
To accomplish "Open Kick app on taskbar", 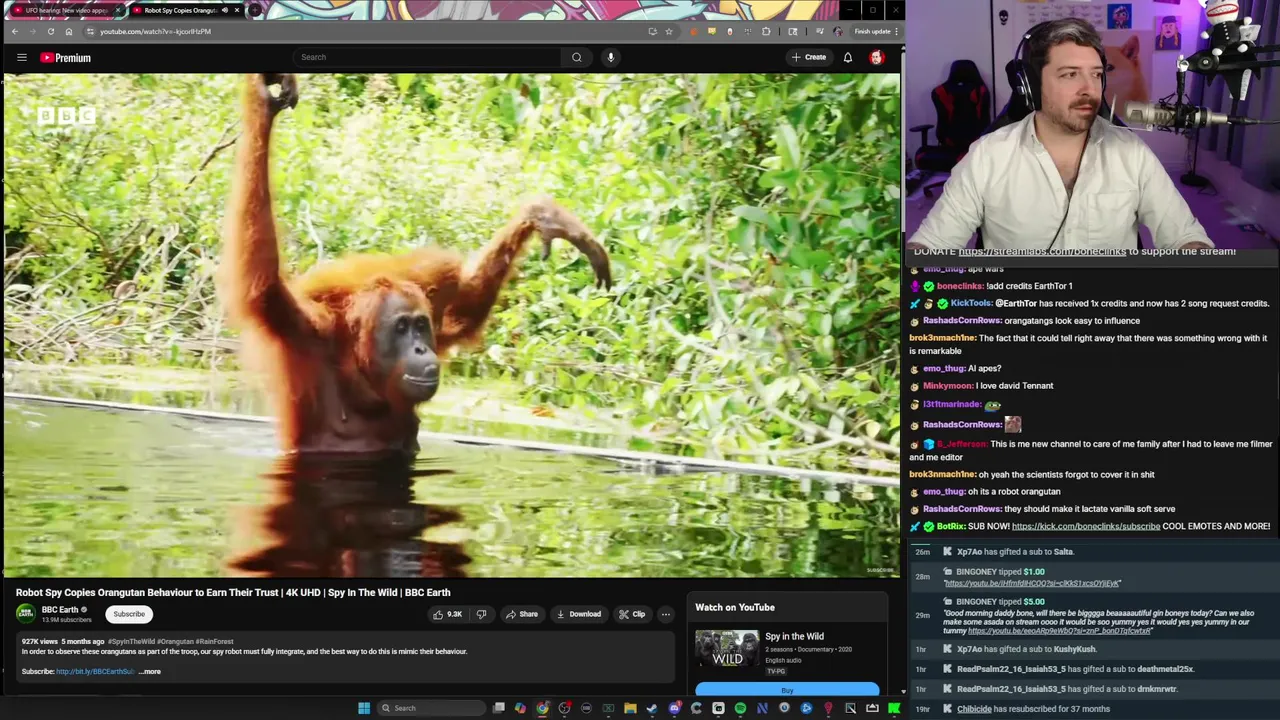I will [894, 708].
